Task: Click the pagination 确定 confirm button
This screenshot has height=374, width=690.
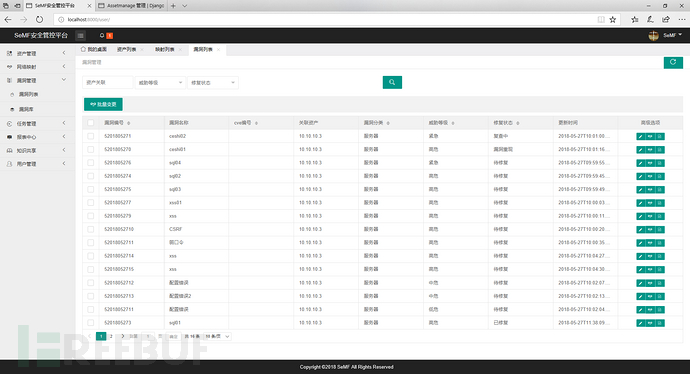Action: [x=174, y=337]
